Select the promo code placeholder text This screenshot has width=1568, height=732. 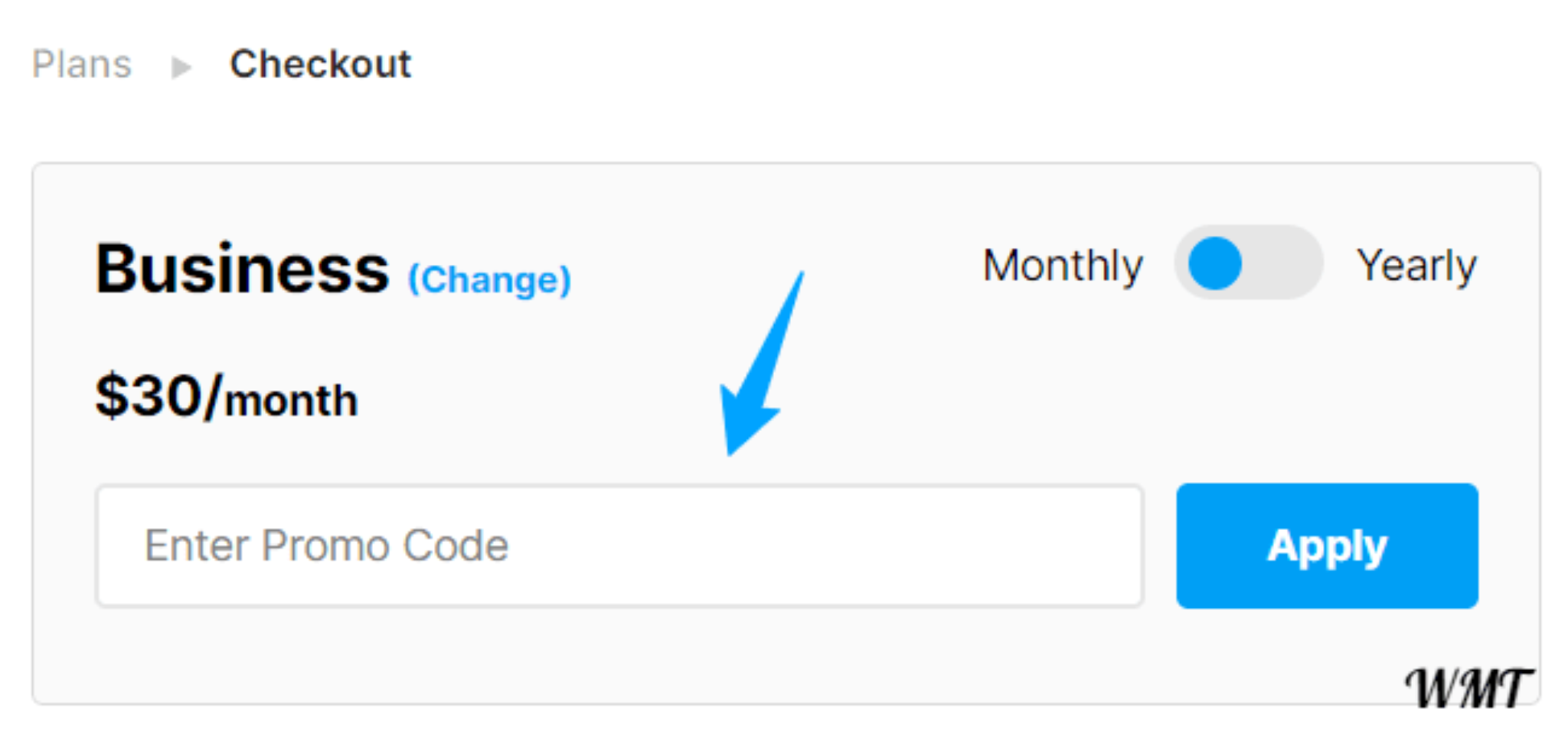[326, 545]
